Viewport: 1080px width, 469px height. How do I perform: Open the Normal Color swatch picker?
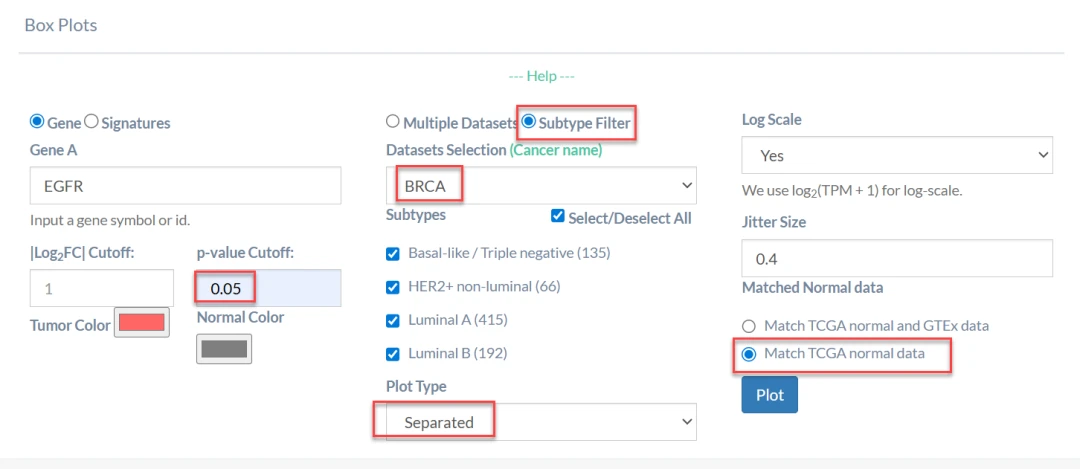point(224,348)
